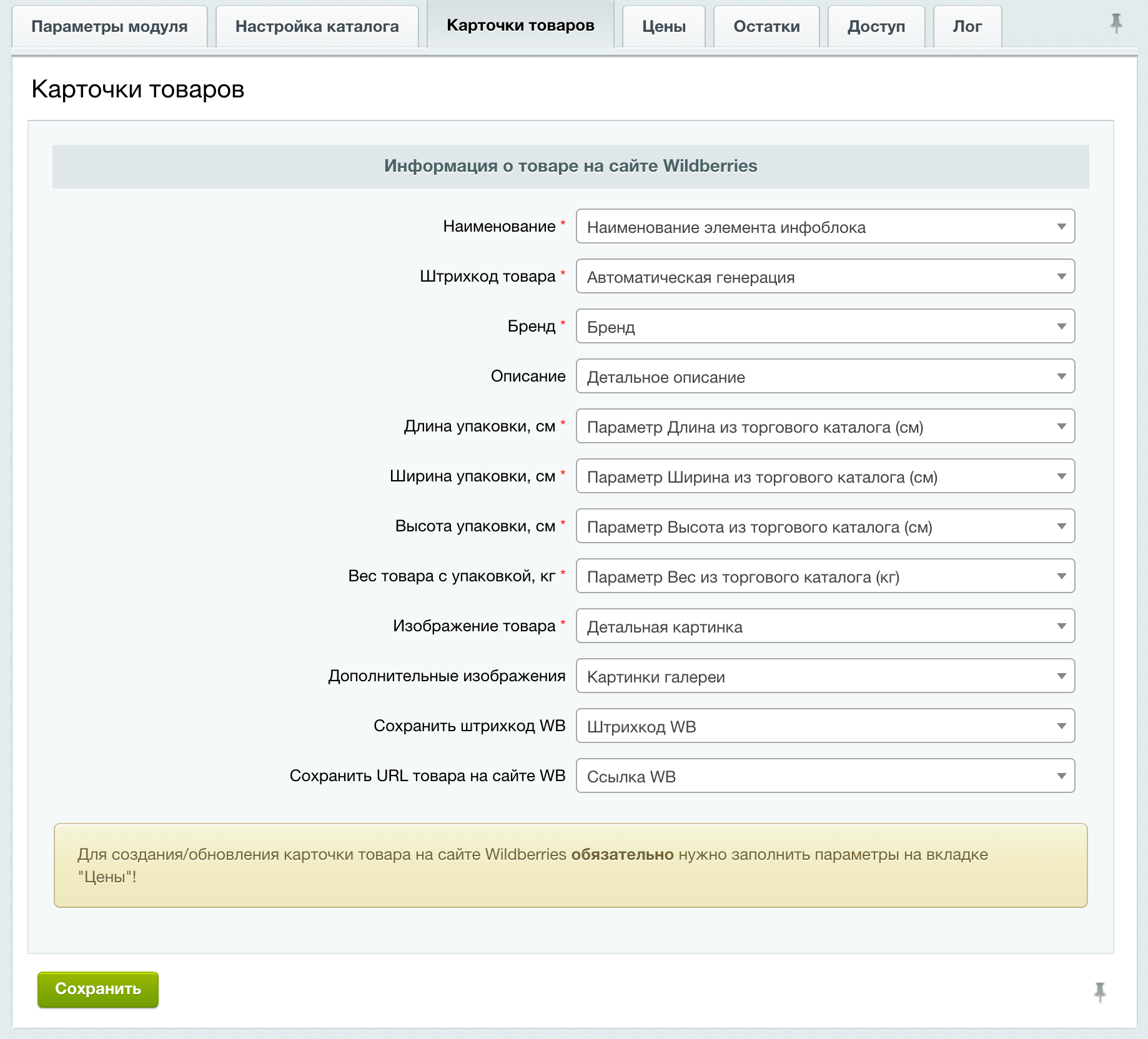
Task: Click the pin icon near Save button
Action: [1100, 992]
